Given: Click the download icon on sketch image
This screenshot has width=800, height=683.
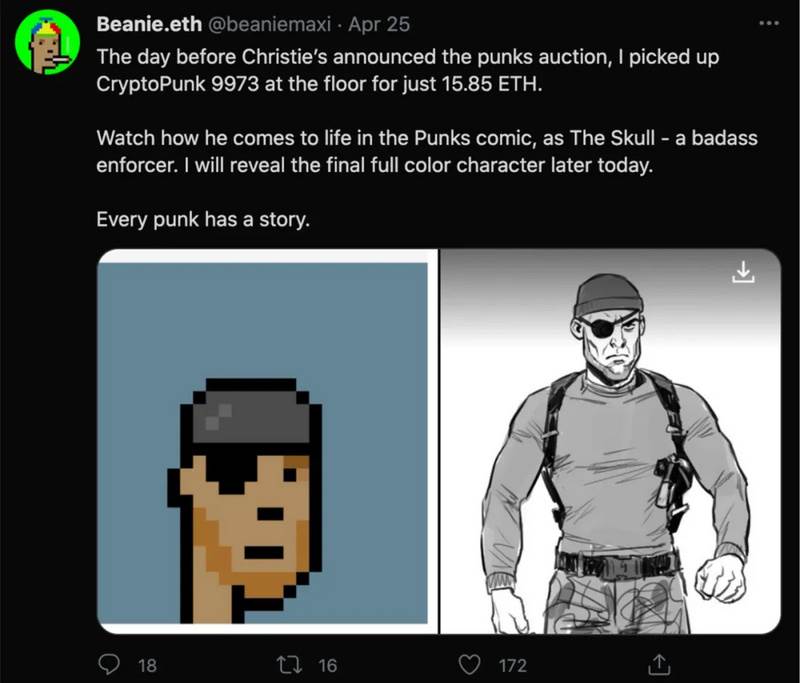Looking at the screenshot, I should pos(743,271).
